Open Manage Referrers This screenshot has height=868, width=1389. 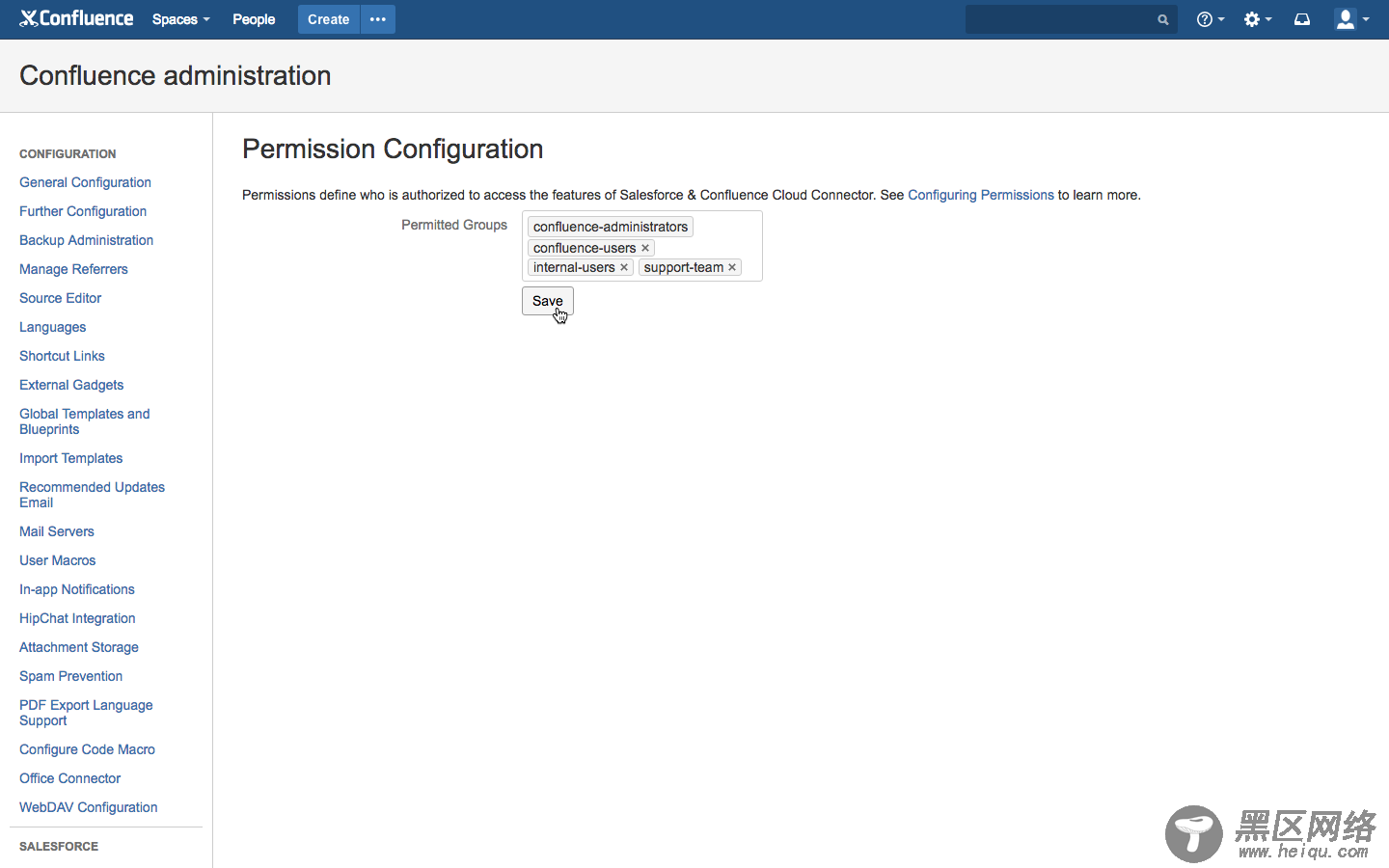(73, 269)
